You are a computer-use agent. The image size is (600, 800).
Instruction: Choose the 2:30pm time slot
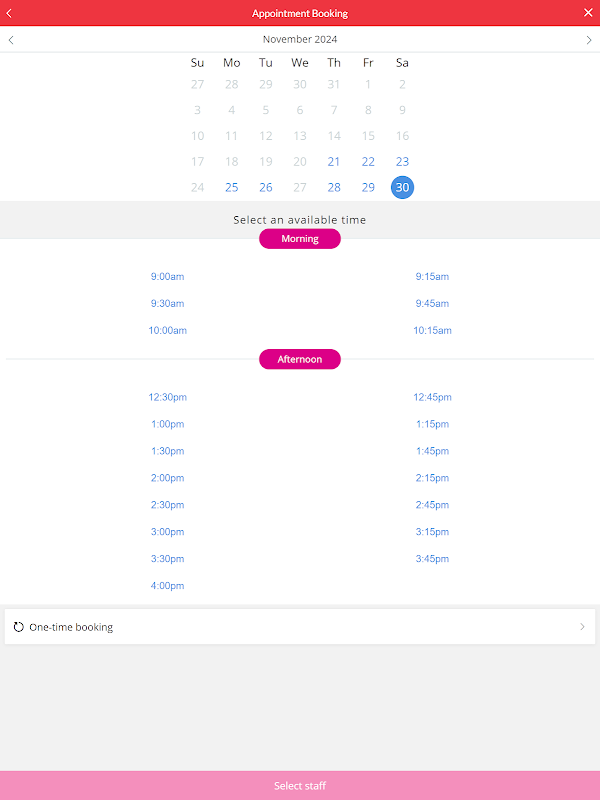pyautogui.click(x=167, y=505)
